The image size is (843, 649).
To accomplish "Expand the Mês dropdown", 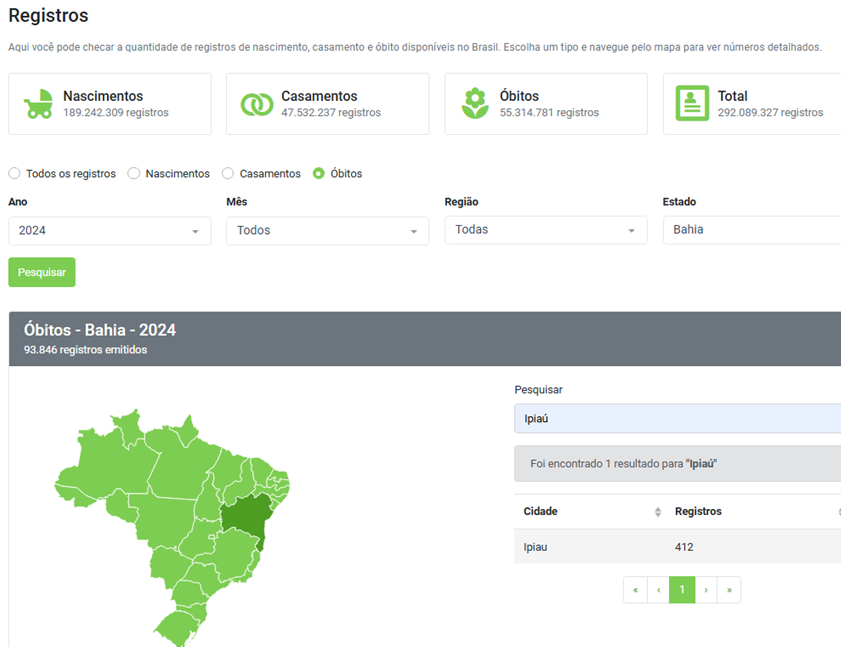I will [x=328, y=231].
